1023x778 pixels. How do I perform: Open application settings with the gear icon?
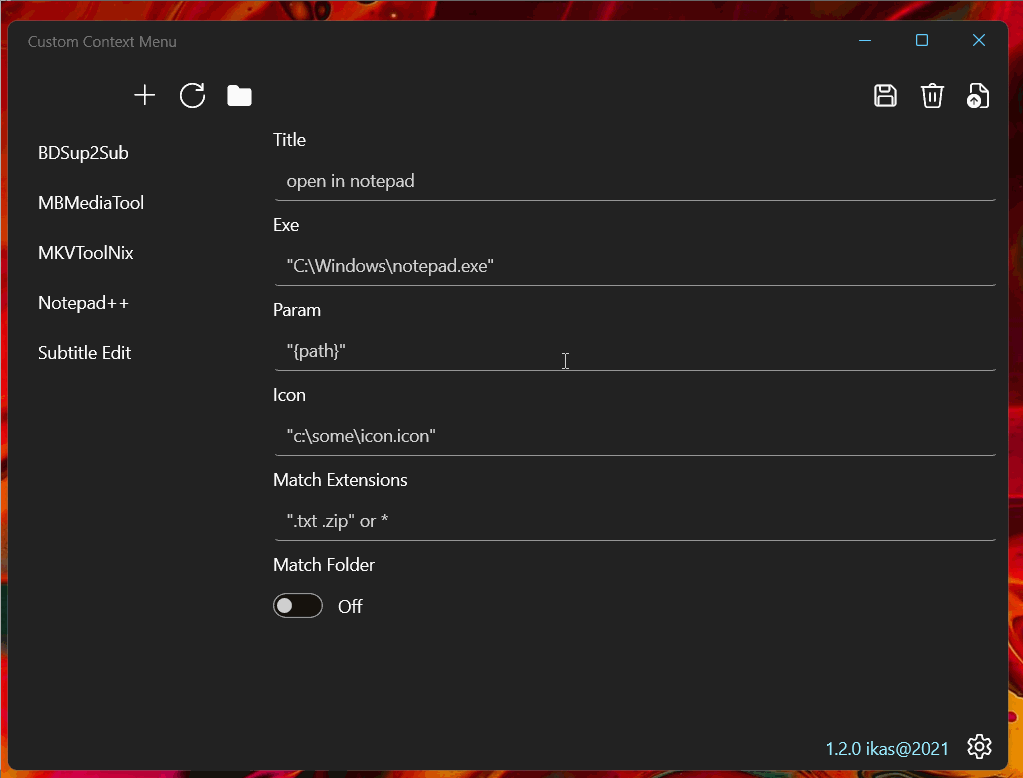[978, 746]
